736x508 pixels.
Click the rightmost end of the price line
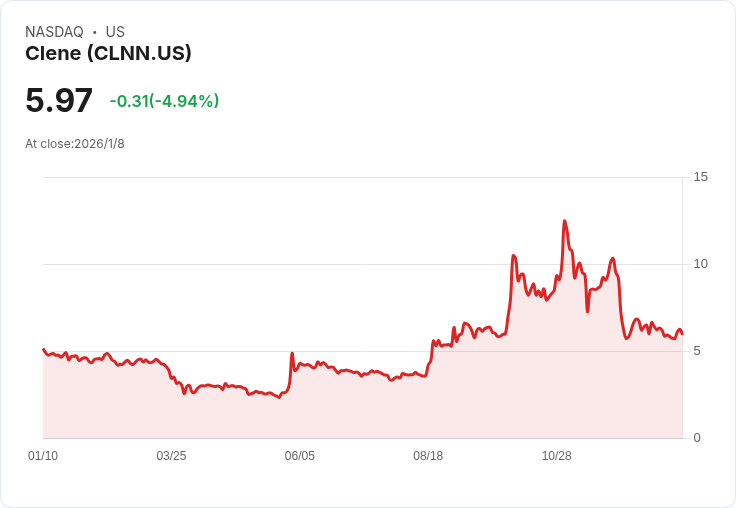[682, 334]
